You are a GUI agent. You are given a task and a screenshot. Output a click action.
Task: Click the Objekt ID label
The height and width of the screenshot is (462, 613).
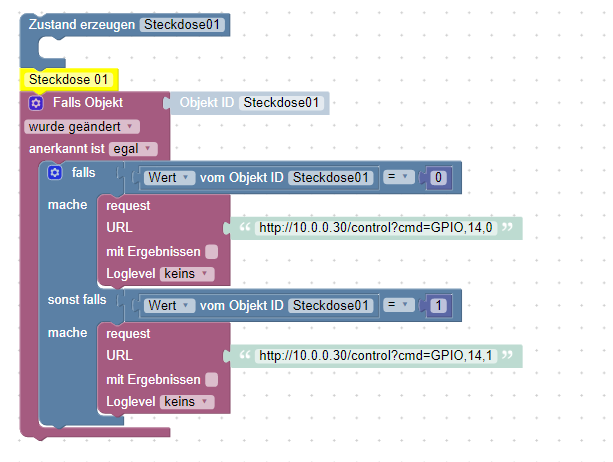click(206, 103)
